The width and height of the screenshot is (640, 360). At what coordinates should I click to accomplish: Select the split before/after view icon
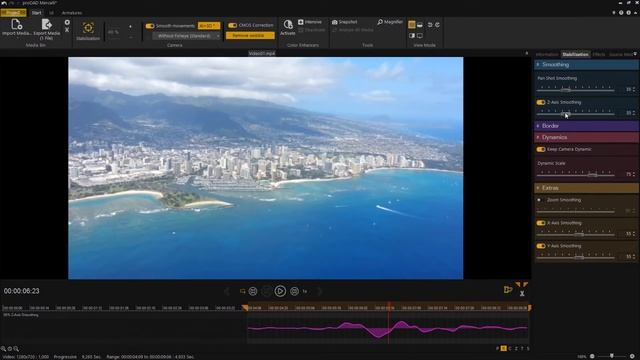412,36
